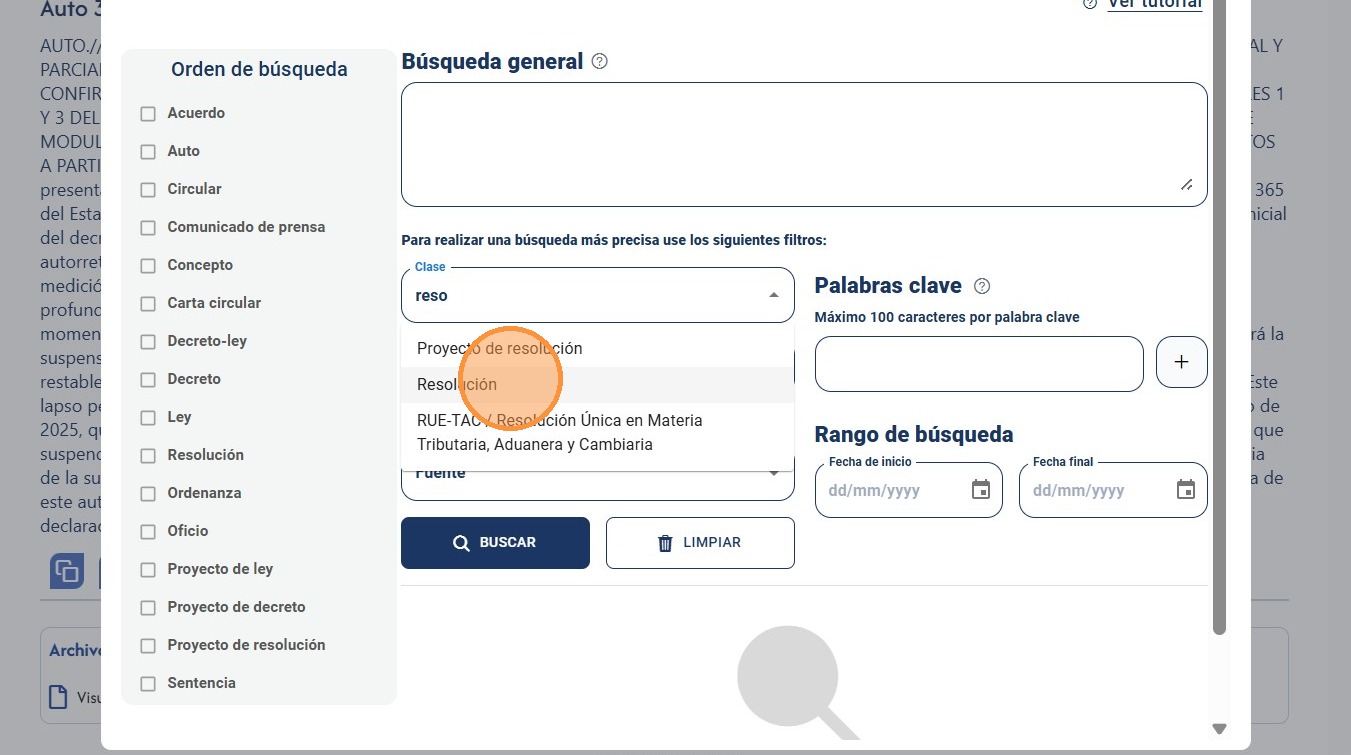Expand the Fuente dropdown arrow
The image size is (1351, 755).
773,473
